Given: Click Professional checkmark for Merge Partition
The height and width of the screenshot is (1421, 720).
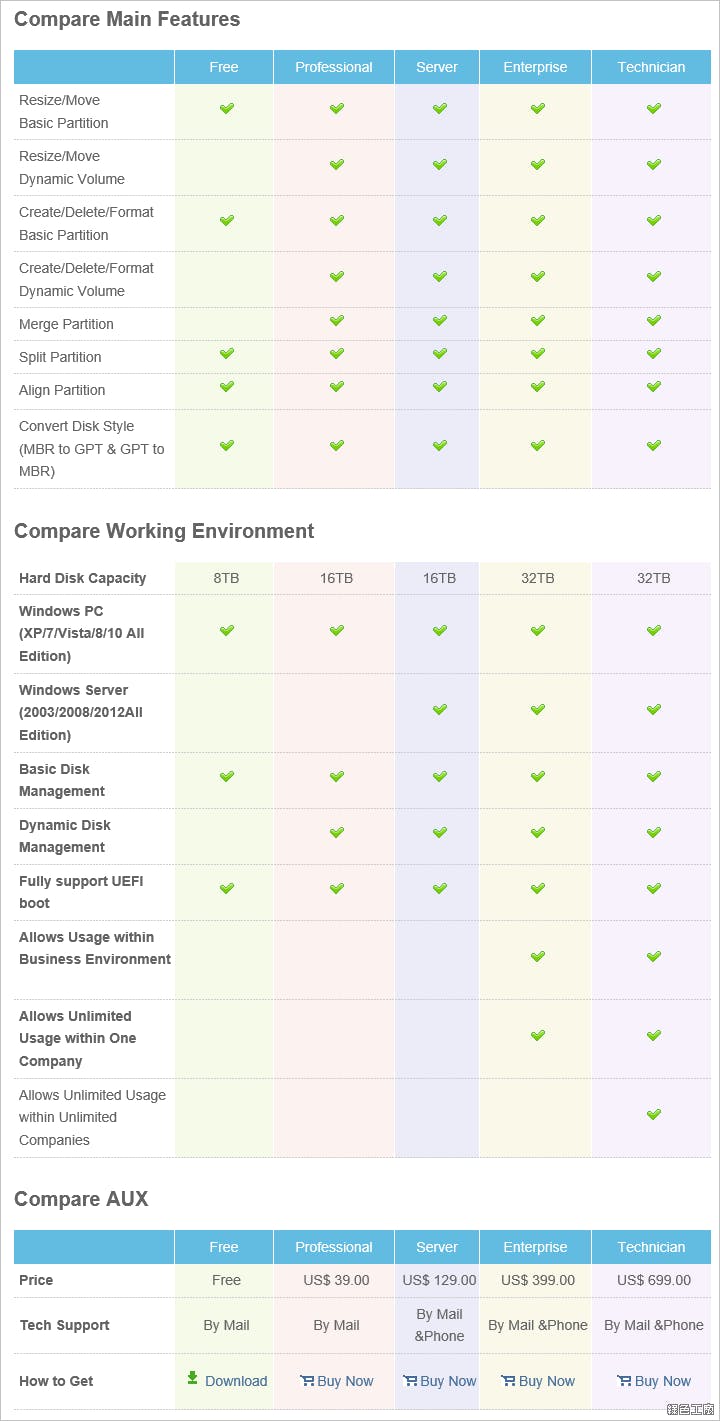Looking at the screenshot, I should coord(336,321).
